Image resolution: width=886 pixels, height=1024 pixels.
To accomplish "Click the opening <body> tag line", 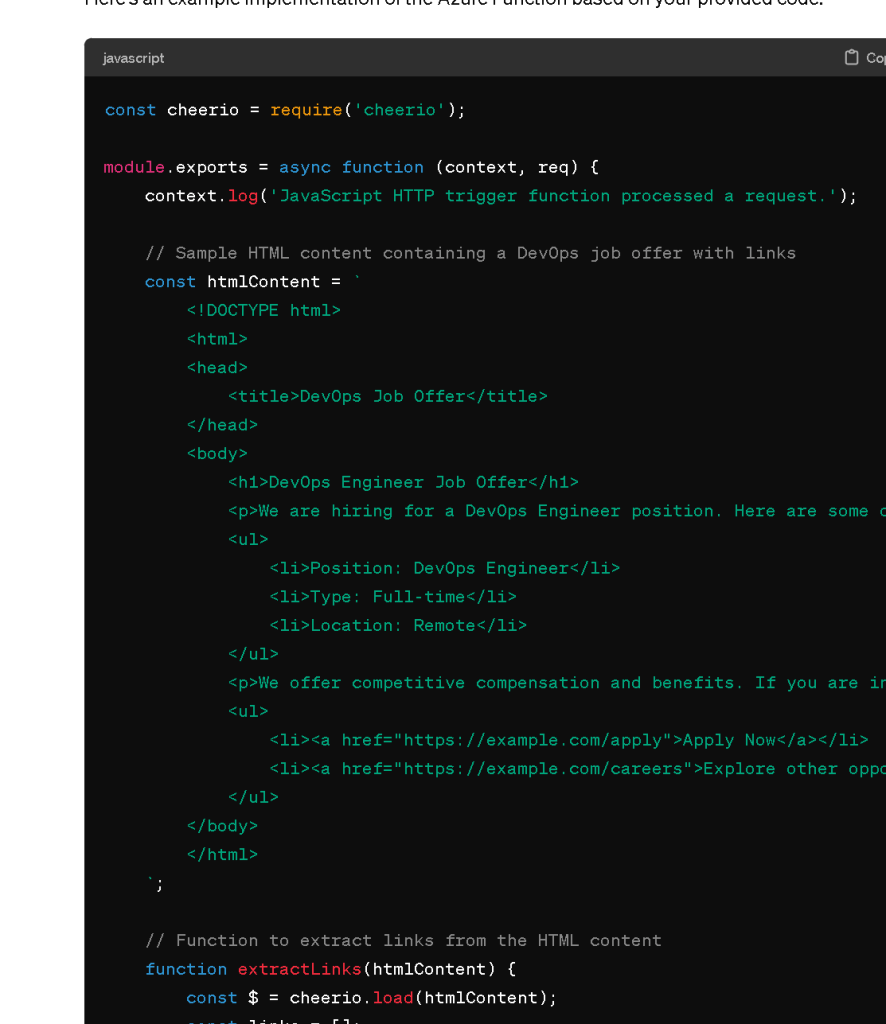I will [x=217, y=454].
